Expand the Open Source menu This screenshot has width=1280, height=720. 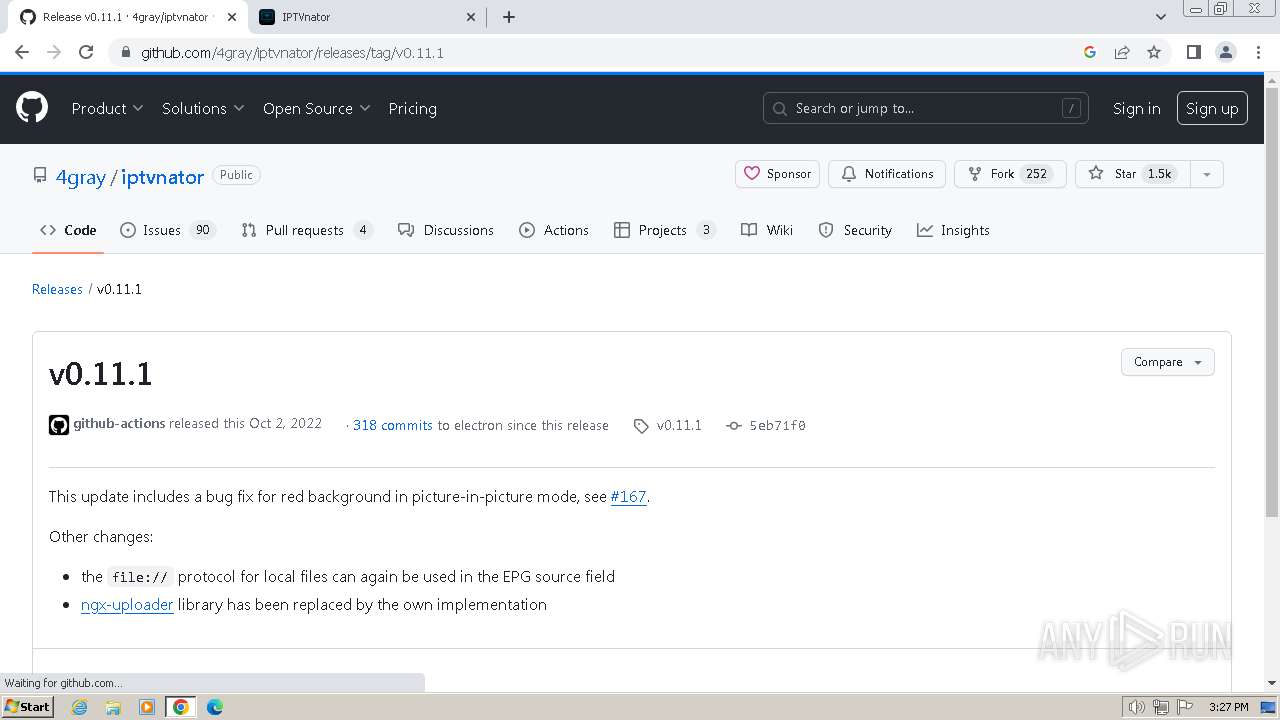317,108
